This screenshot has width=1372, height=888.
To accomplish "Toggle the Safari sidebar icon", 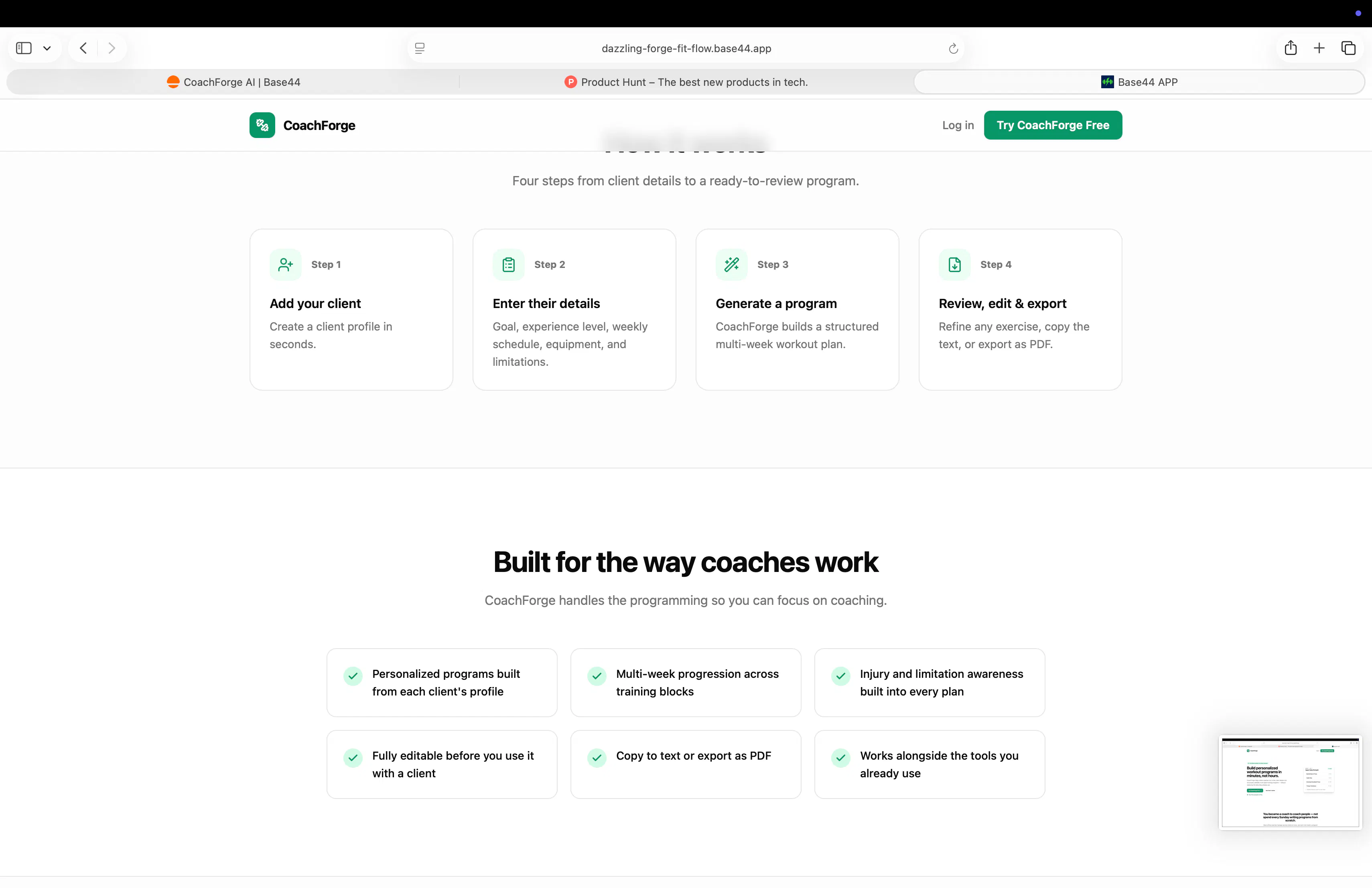I will [x=24, y=48].
